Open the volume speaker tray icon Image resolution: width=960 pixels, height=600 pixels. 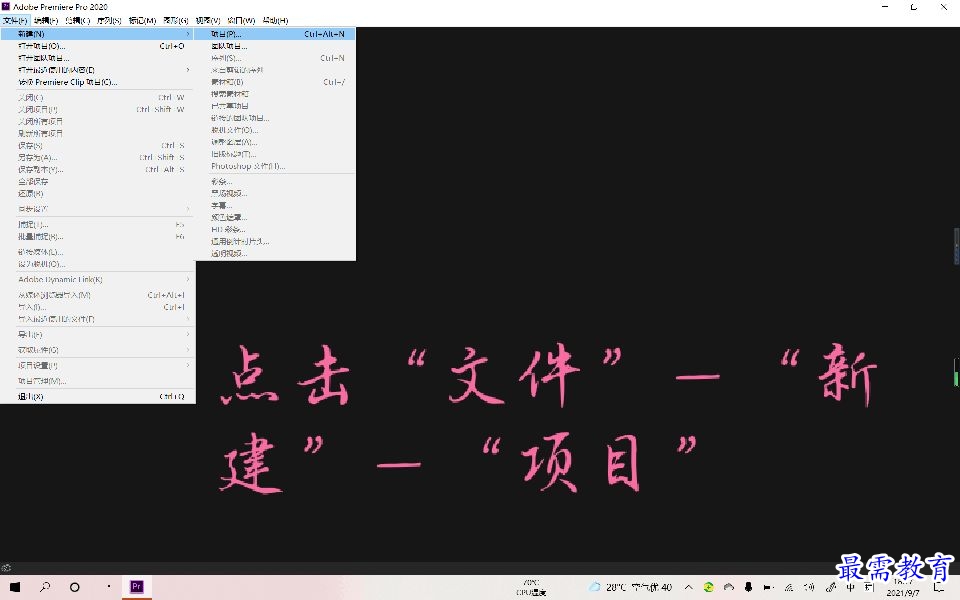click(x=809, y=587)
